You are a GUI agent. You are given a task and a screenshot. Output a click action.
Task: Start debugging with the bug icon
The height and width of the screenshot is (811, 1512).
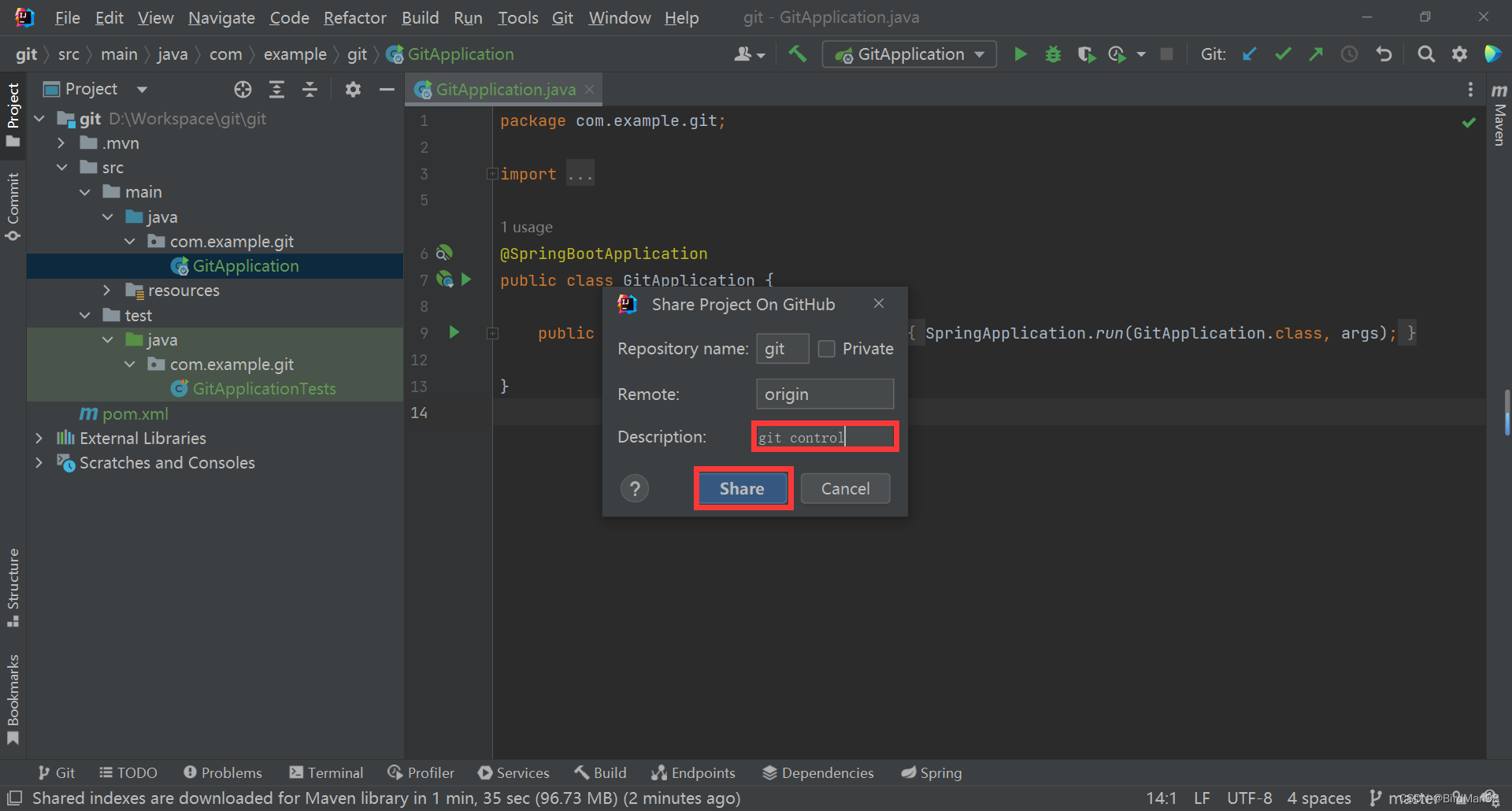click(1053, 54)
